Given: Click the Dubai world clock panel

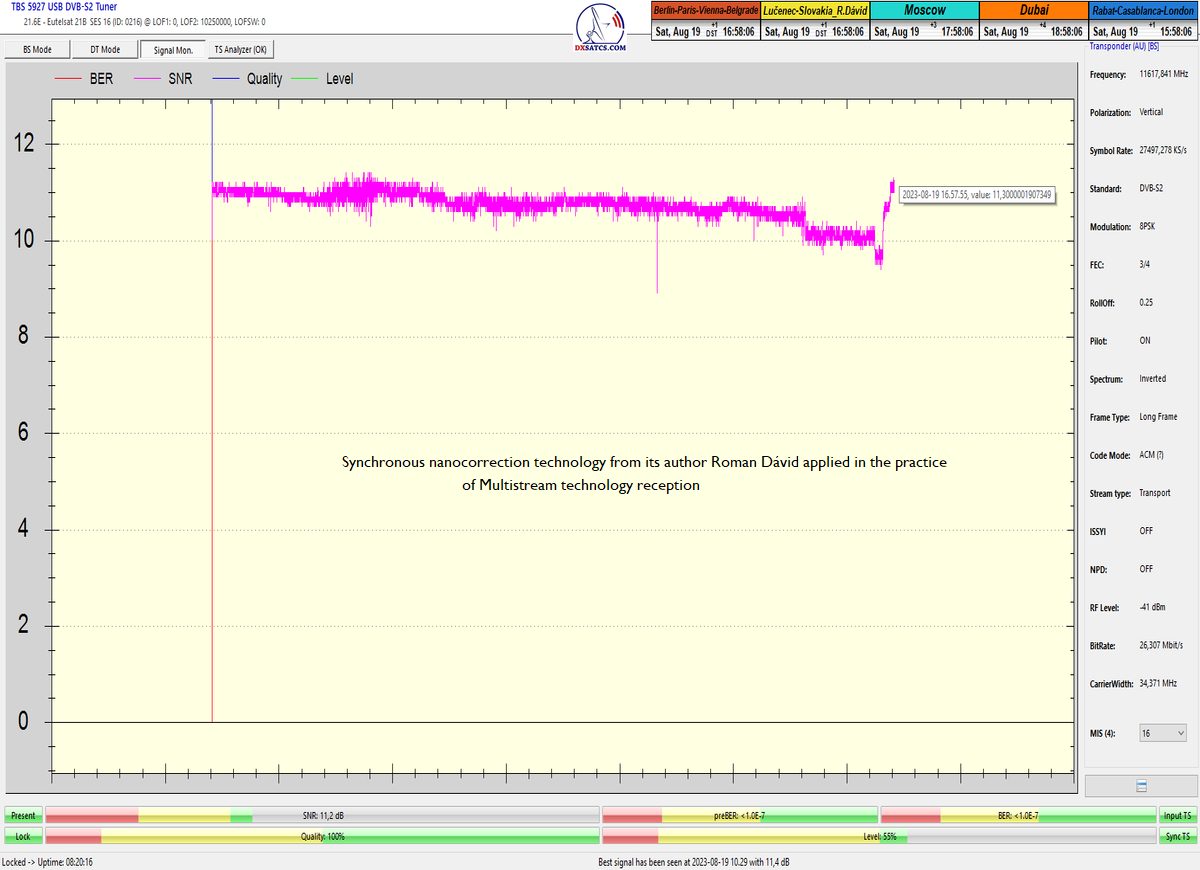Looking at the screenshot, I should [x=1033, y=20].
